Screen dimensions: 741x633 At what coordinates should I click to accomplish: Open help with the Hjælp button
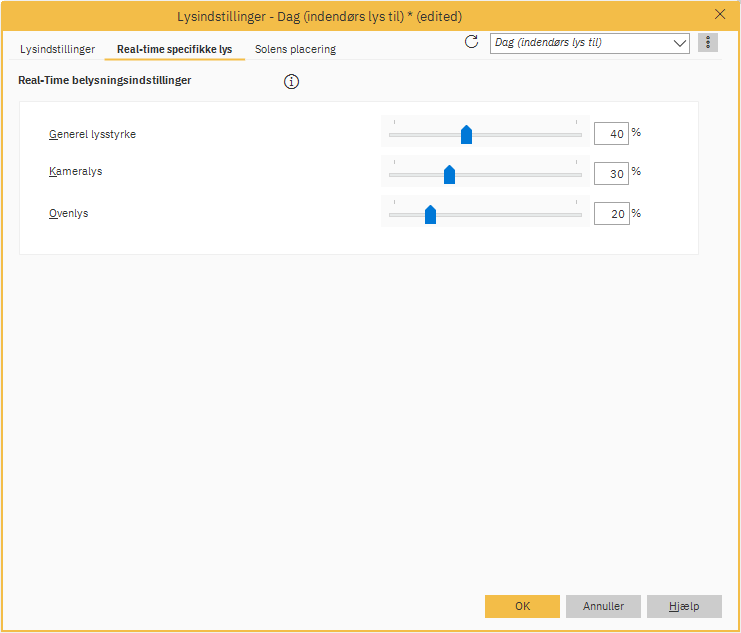(684, 606)
